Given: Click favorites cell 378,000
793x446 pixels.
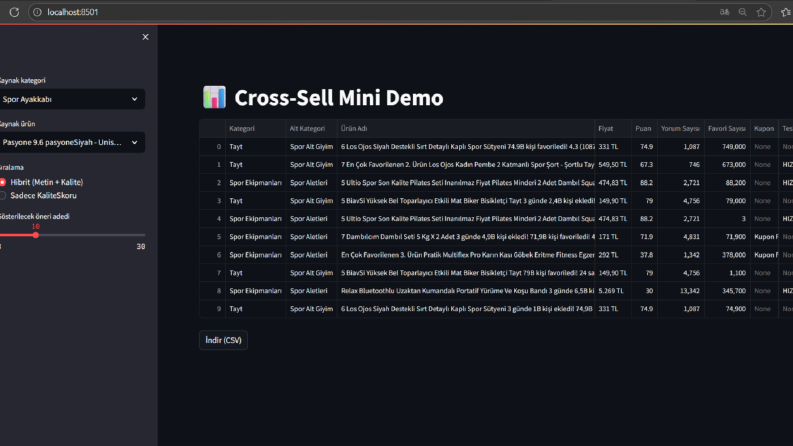Looking at the screenshot, I should pyautogui.click(x=727, y=255).
